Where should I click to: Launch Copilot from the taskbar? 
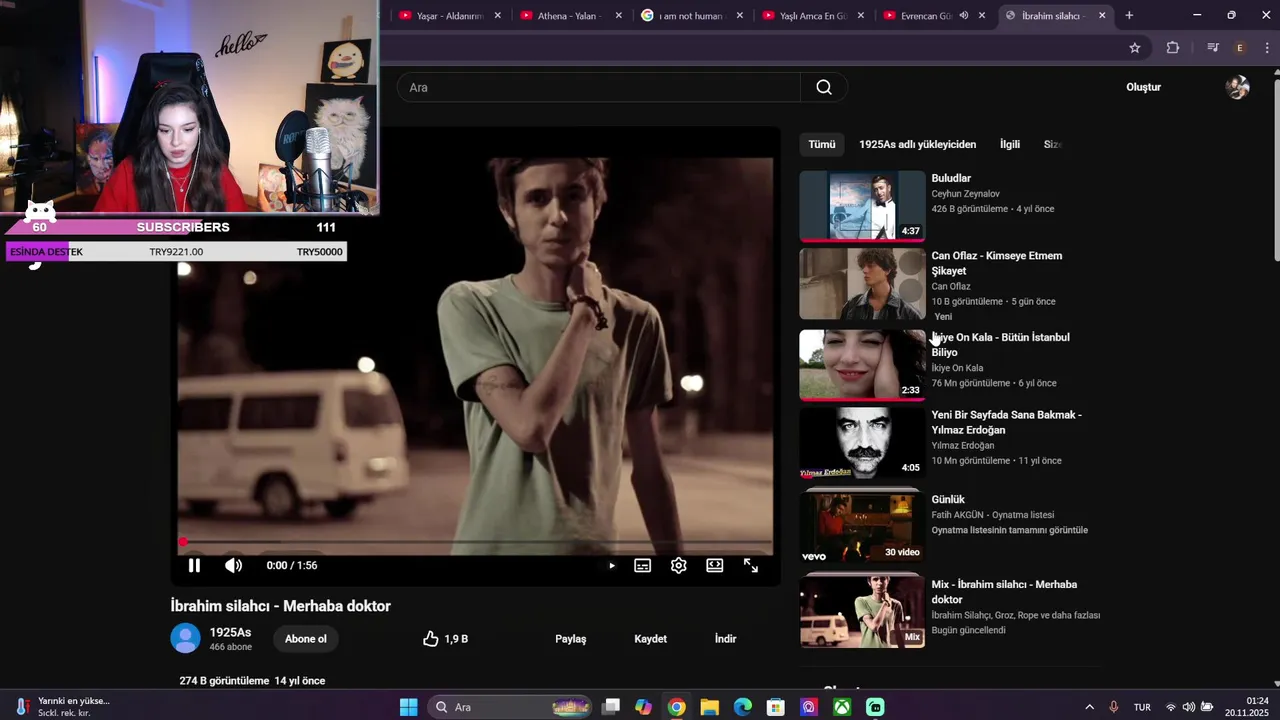(x=643, y=707)
